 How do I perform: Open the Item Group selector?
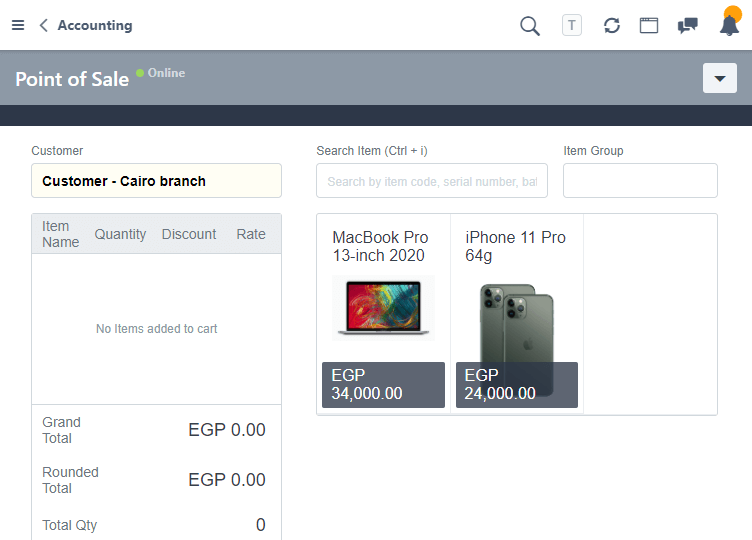coord(640,181)
